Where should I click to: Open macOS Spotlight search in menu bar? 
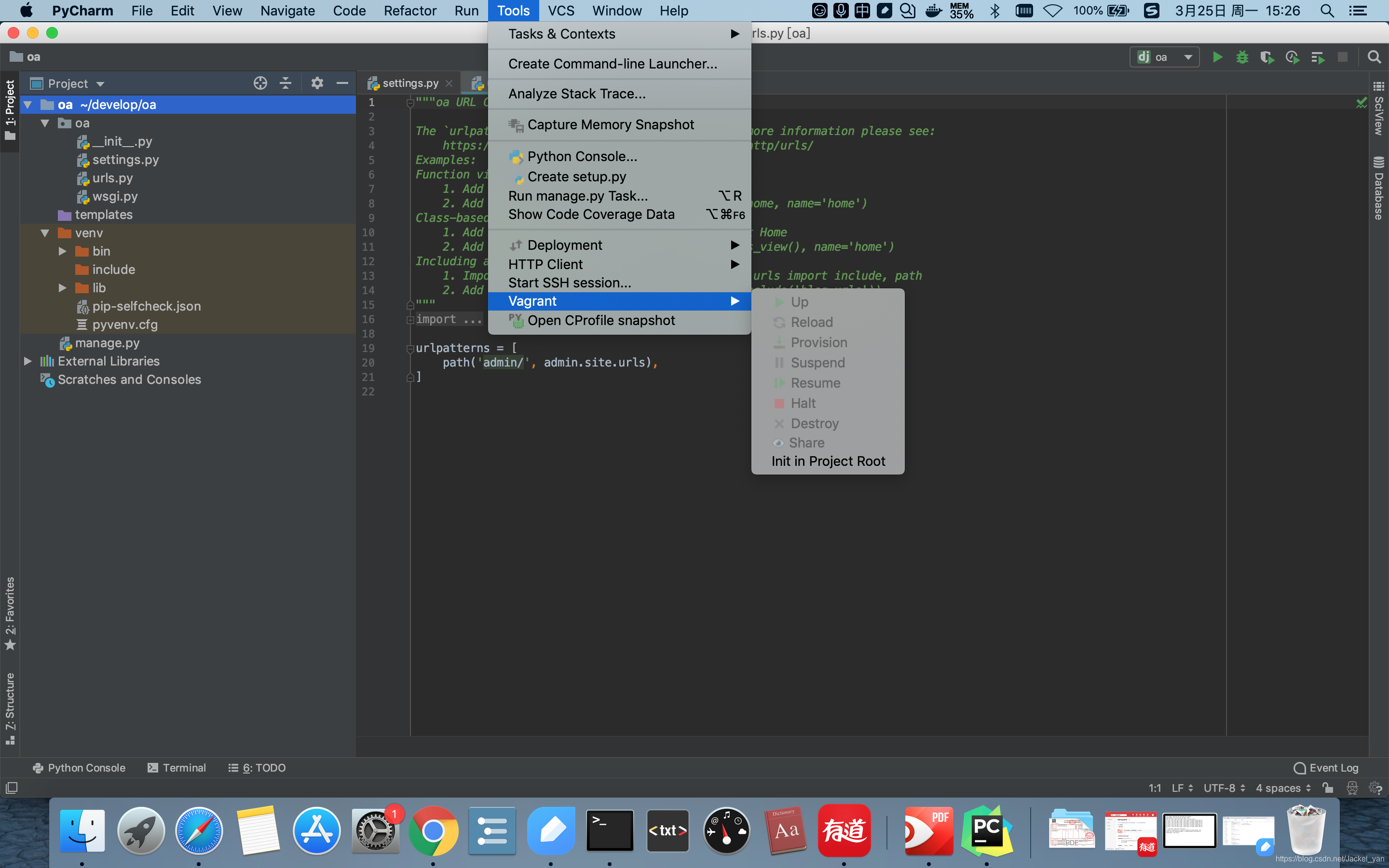(x=1326, y=10)
